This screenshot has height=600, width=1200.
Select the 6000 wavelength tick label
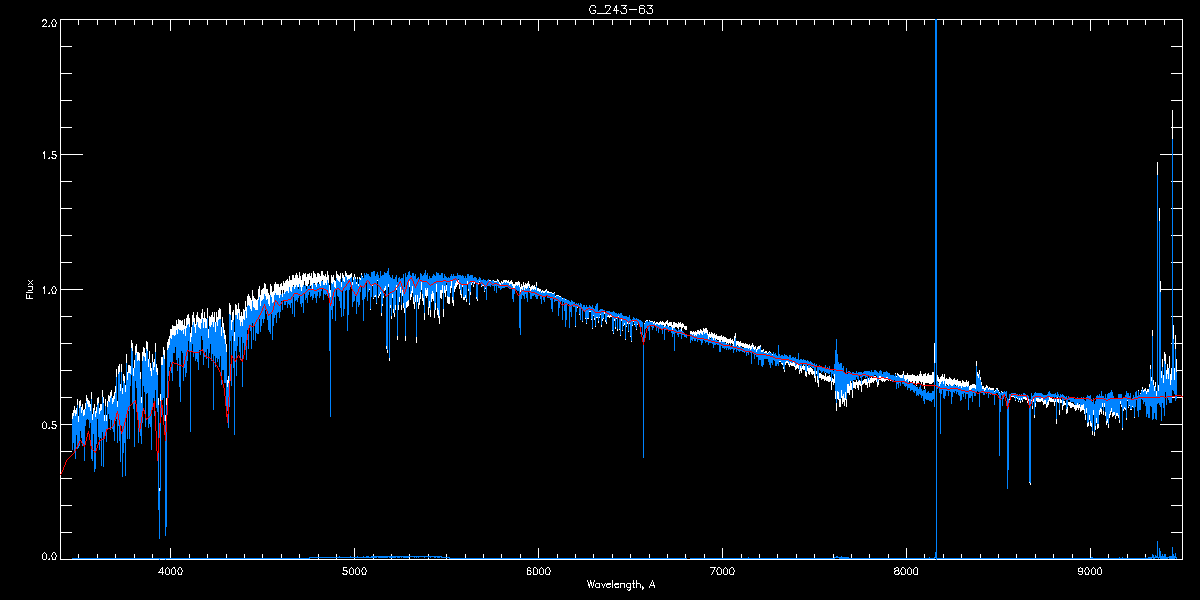pos(539,571)
